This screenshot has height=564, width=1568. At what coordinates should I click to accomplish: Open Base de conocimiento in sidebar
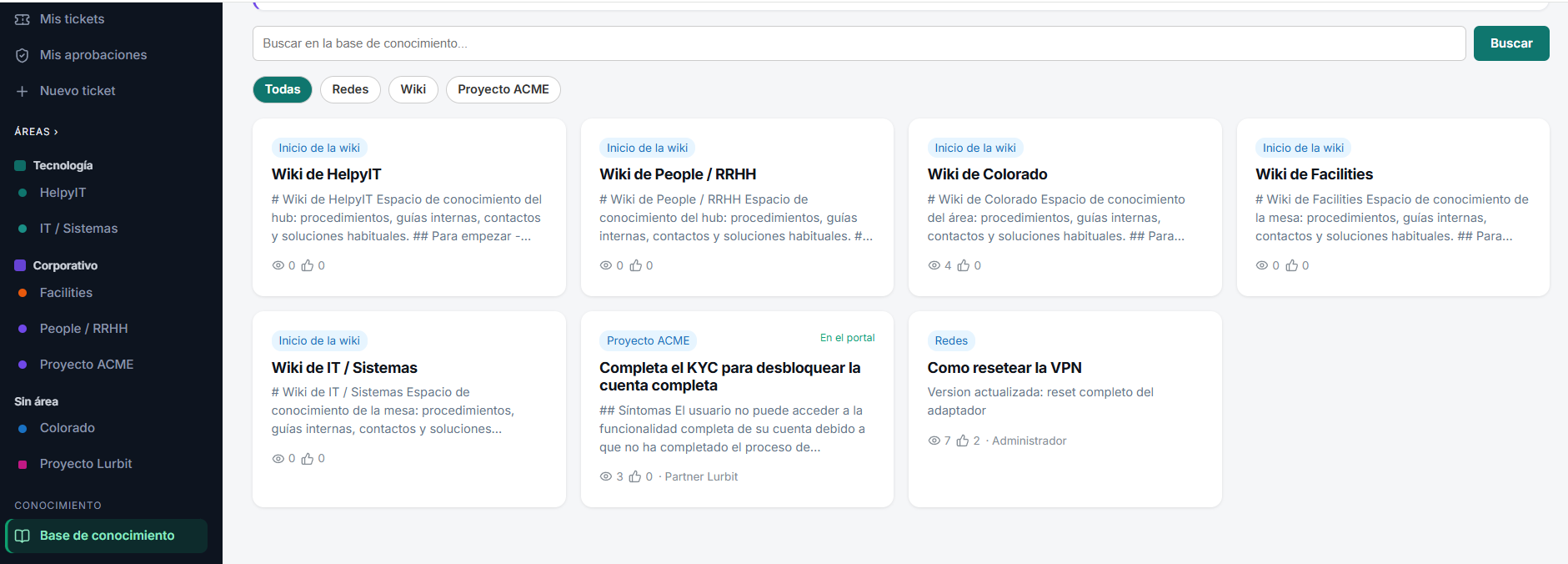pos(107,536)
